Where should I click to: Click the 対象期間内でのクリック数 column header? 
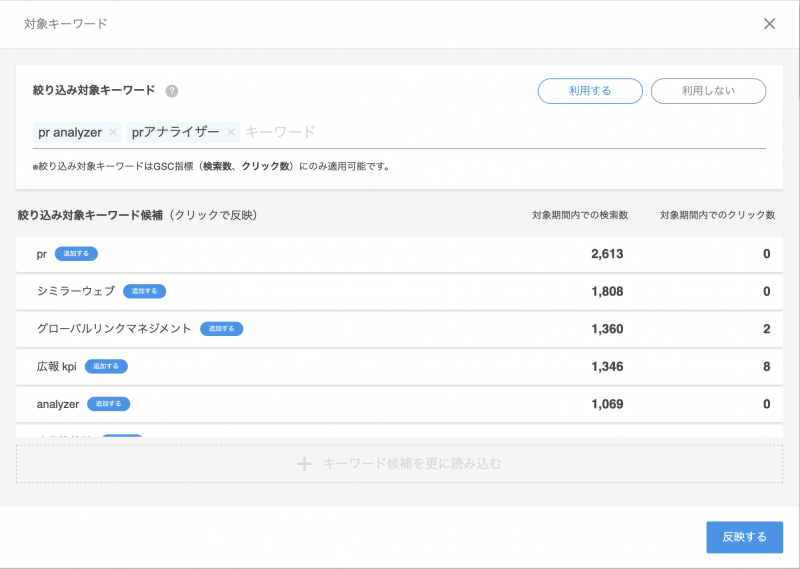tap(717, 215)
